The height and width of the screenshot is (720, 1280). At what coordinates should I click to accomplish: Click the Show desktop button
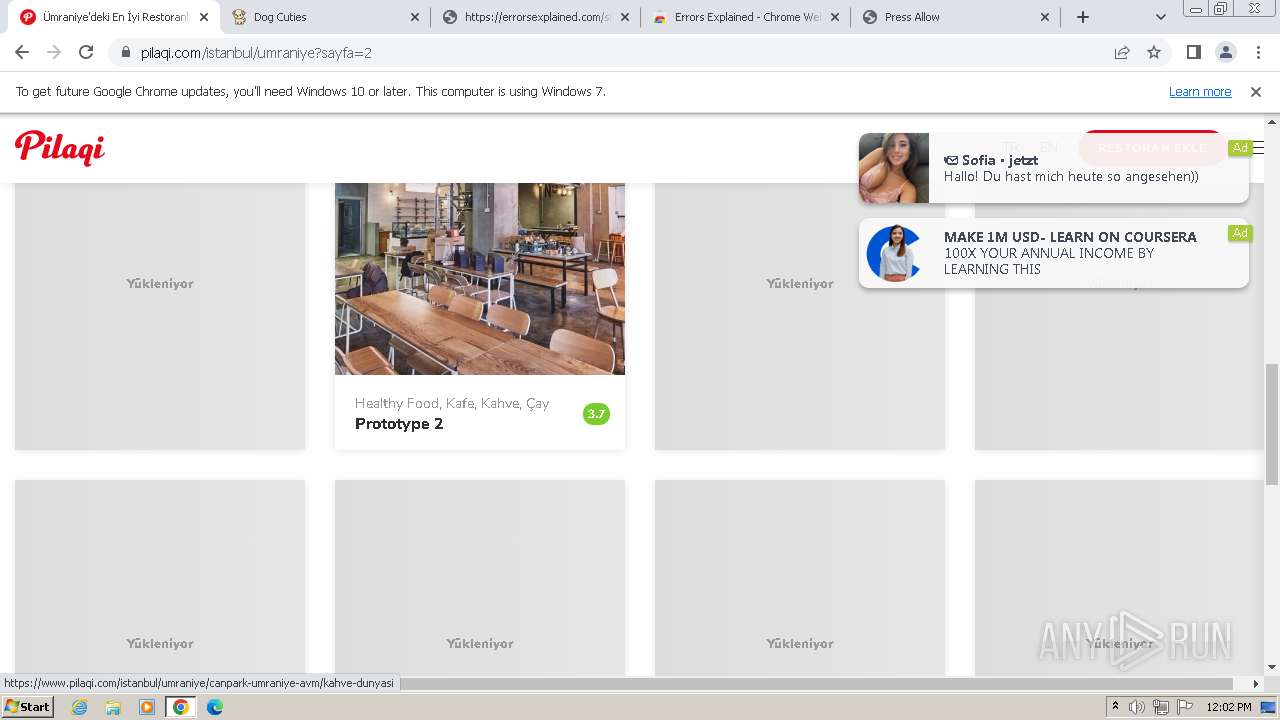(1269, 707)
